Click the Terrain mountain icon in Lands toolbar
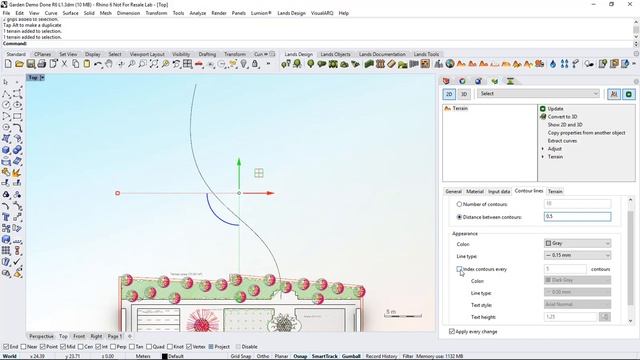Viewport: 640px width, 360px height. tap(461, 64)
